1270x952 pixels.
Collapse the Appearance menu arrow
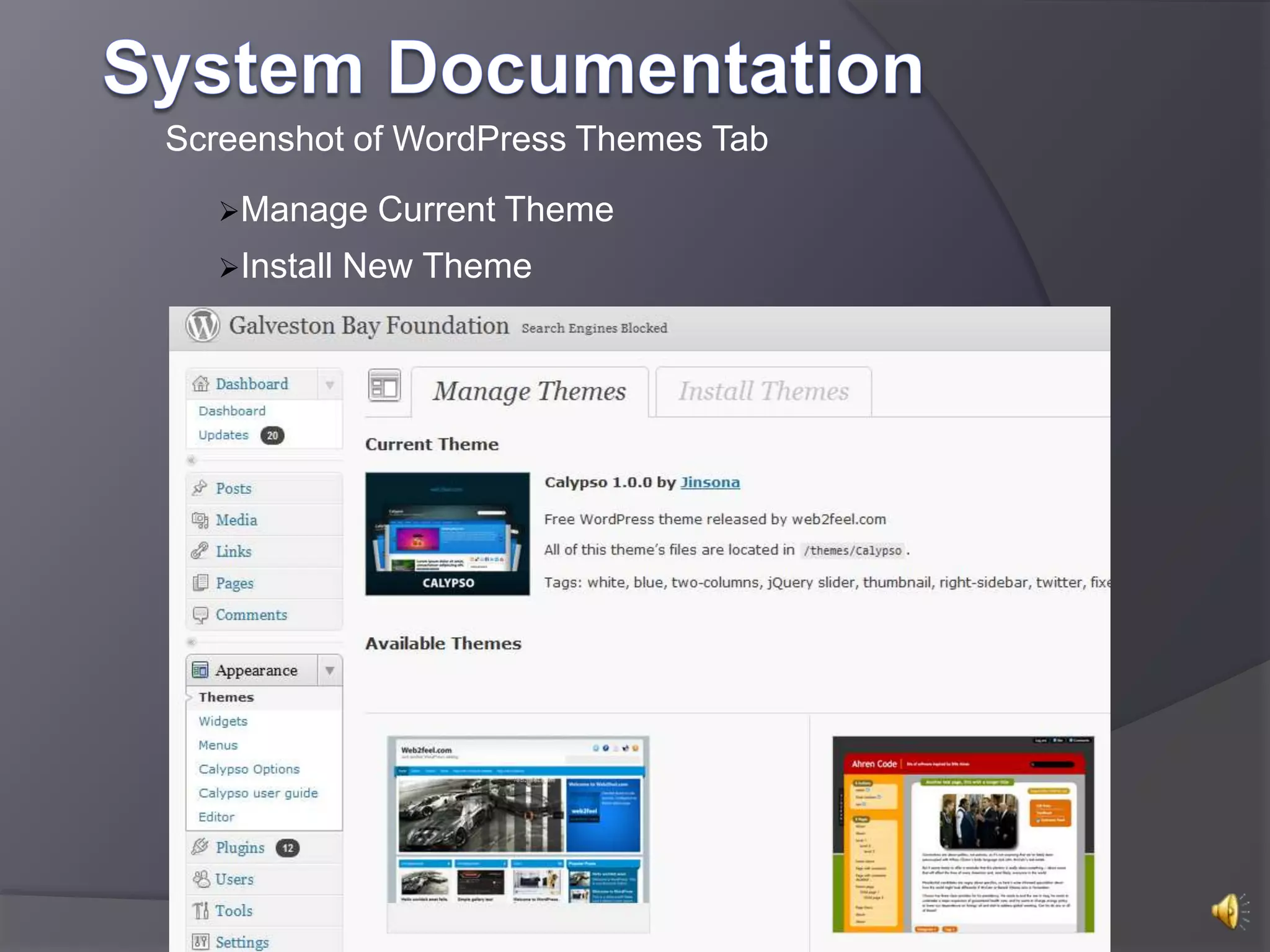[330, 671]
